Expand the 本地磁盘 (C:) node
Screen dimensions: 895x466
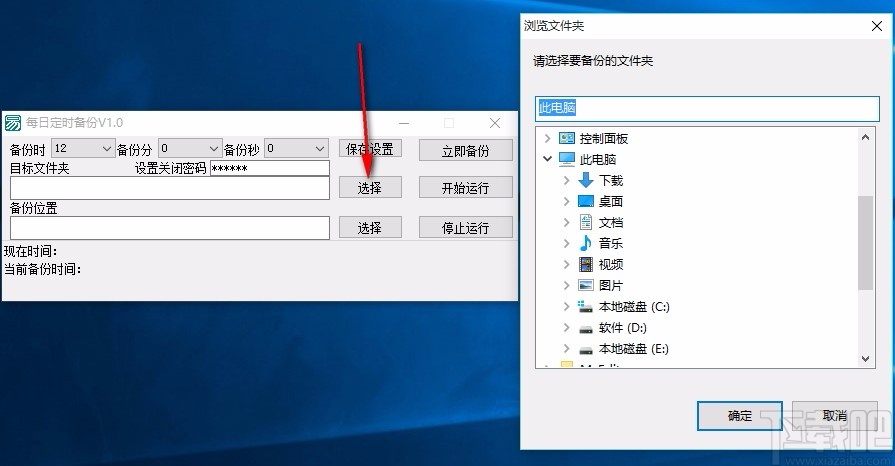point(566,307)
